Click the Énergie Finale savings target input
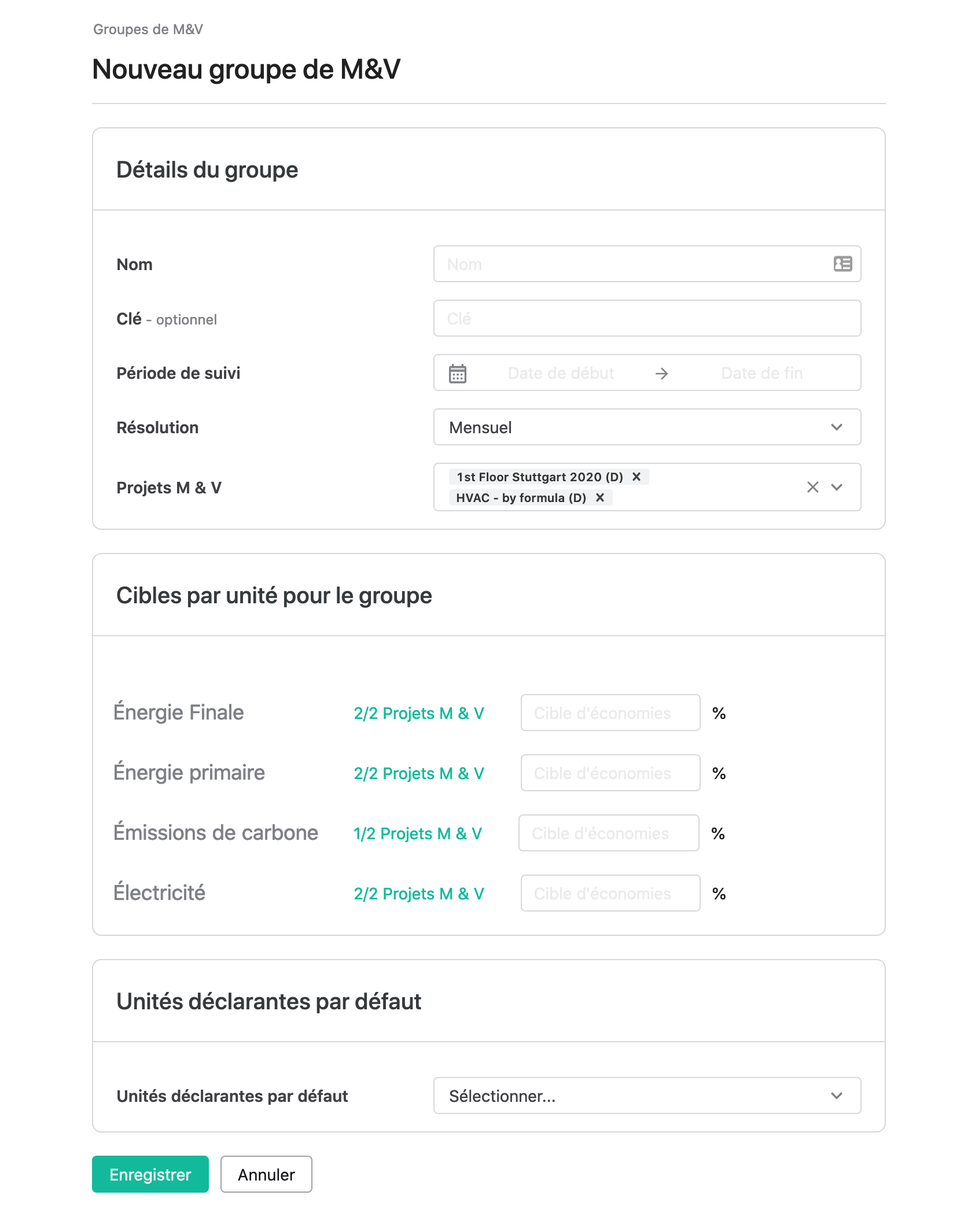Screen dimensions: 964x1232 [610, 713]
